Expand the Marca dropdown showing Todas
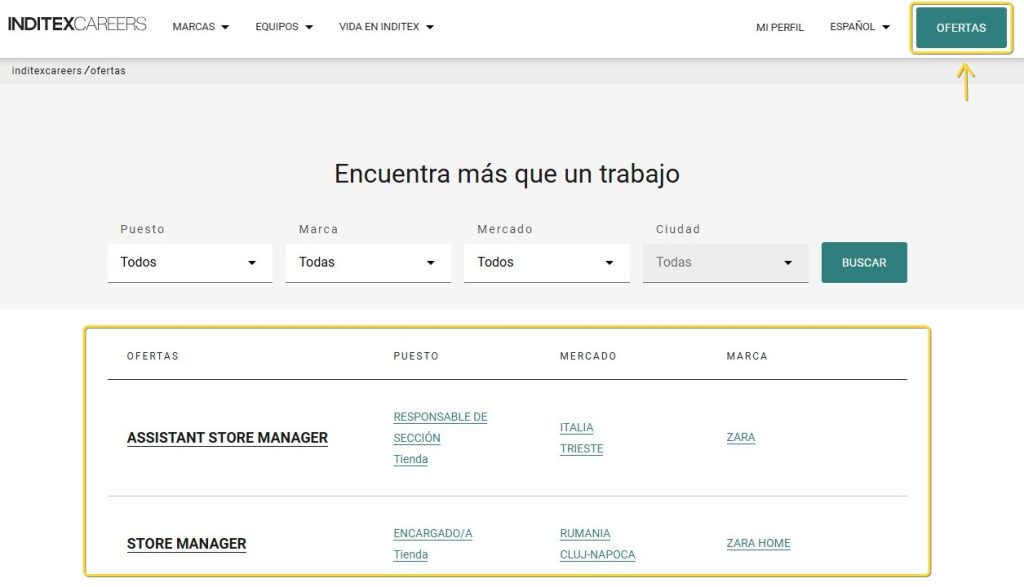The image size is (1024, 587). 368,262
